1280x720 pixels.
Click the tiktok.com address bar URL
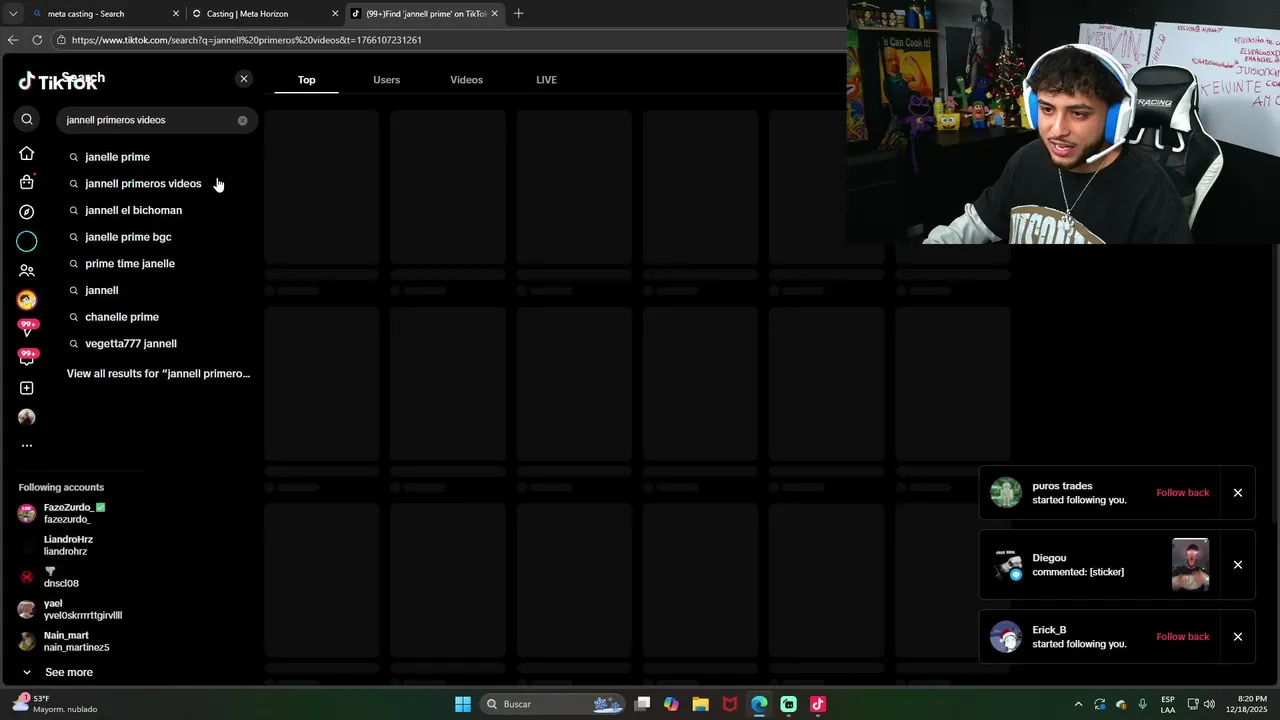click(247, 40)
